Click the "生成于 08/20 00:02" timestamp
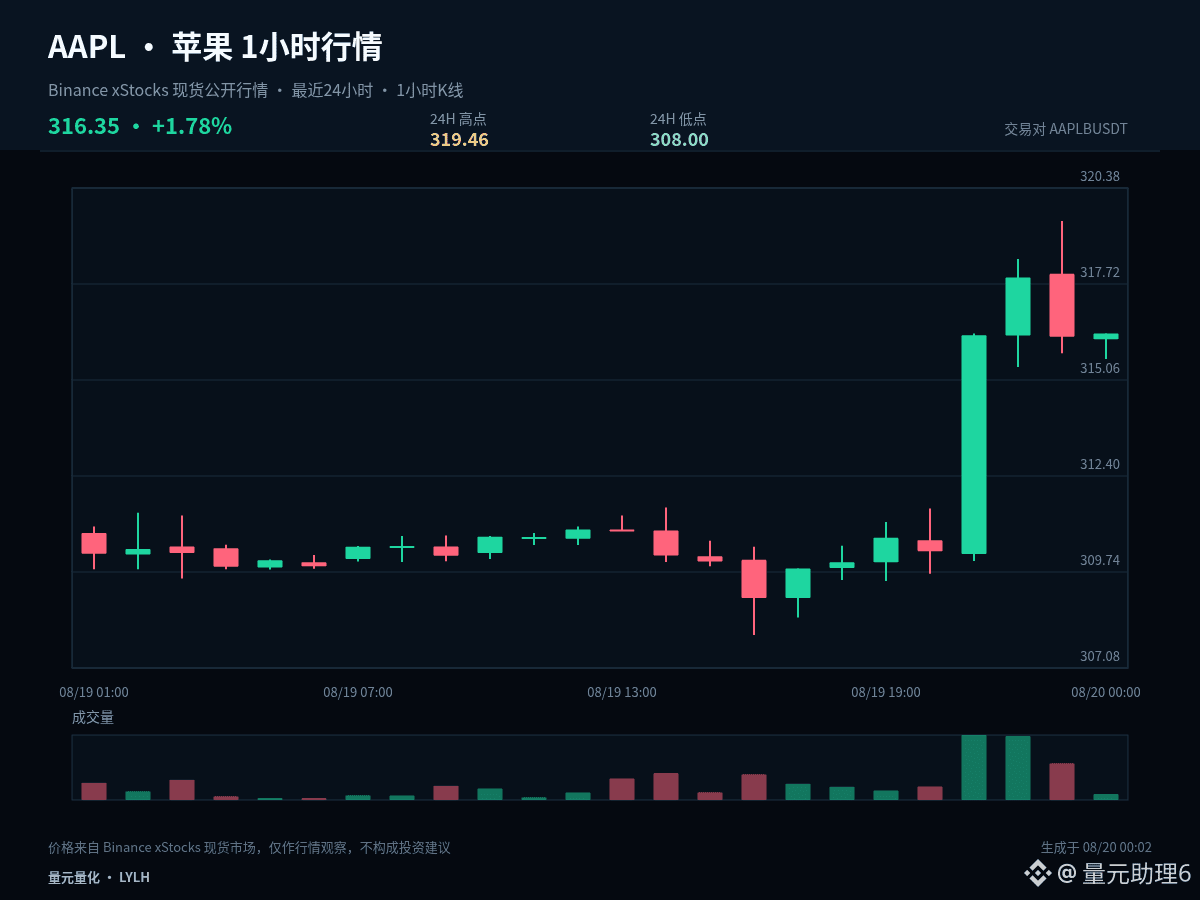Viewport: 1200px width, 900px height. click(x=1096, y=848)
